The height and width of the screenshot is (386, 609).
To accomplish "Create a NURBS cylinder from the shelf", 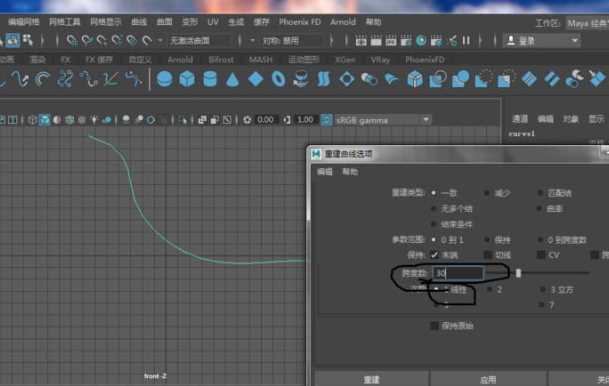I will 210,79.
